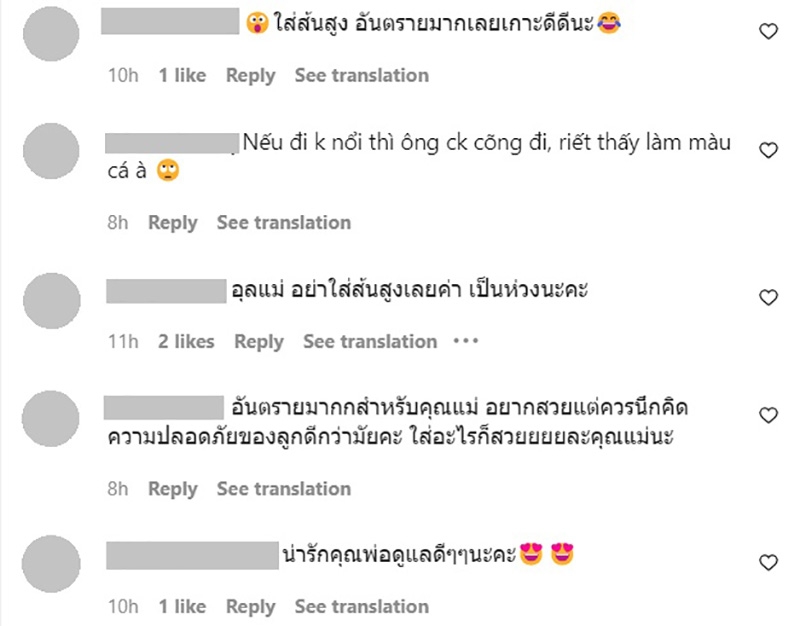Open '2 likes' on the third comment

(x=187, y=341)
